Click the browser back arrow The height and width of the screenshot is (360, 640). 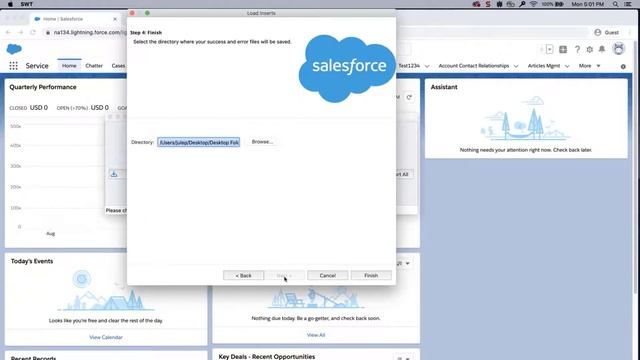coord(8,32)
